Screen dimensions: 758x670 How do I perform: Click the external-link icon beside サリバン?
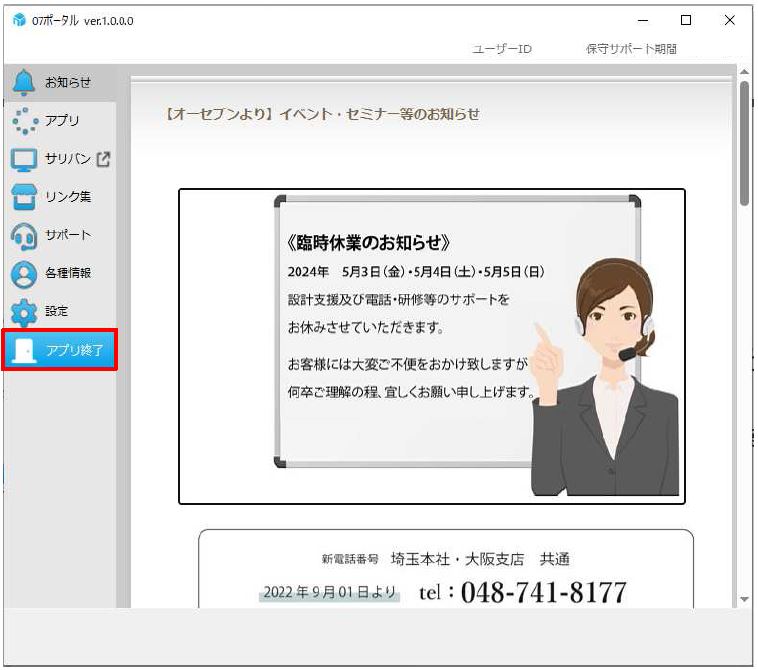(x=103, y=159)
